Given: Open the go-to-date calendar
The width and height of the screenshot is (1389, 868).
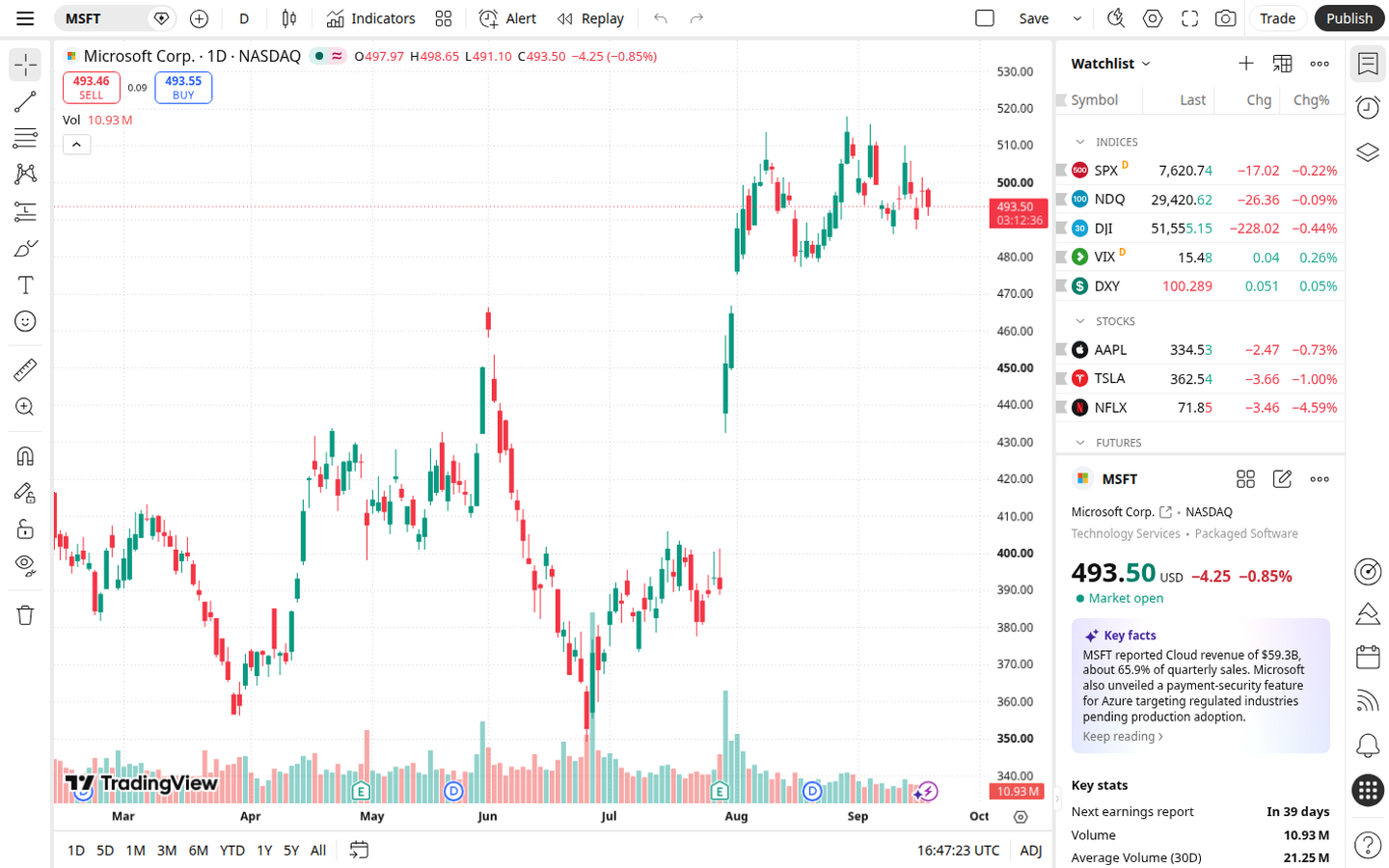Looking at the screenshot, I should tap(359, 851).
